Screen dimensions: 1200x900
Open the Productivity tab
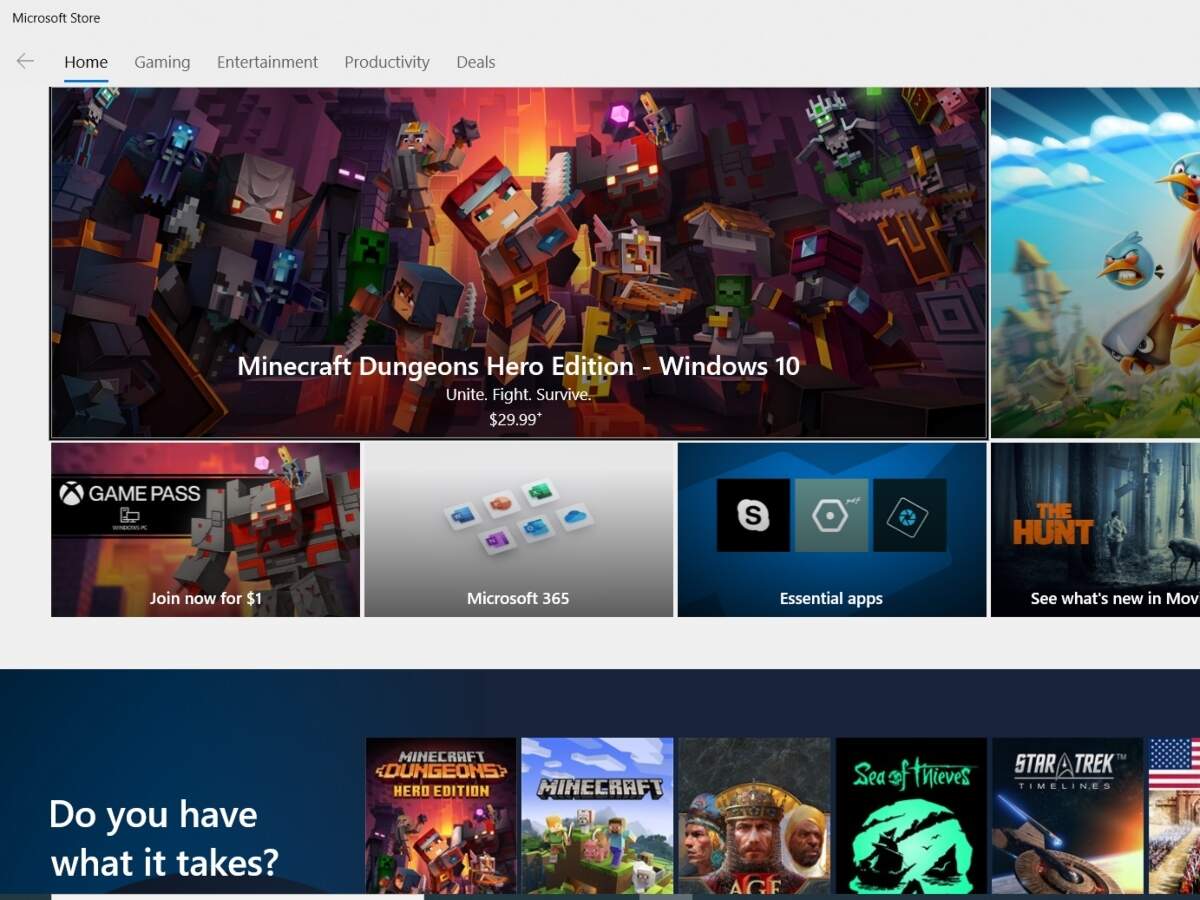(x=387, y=62)
